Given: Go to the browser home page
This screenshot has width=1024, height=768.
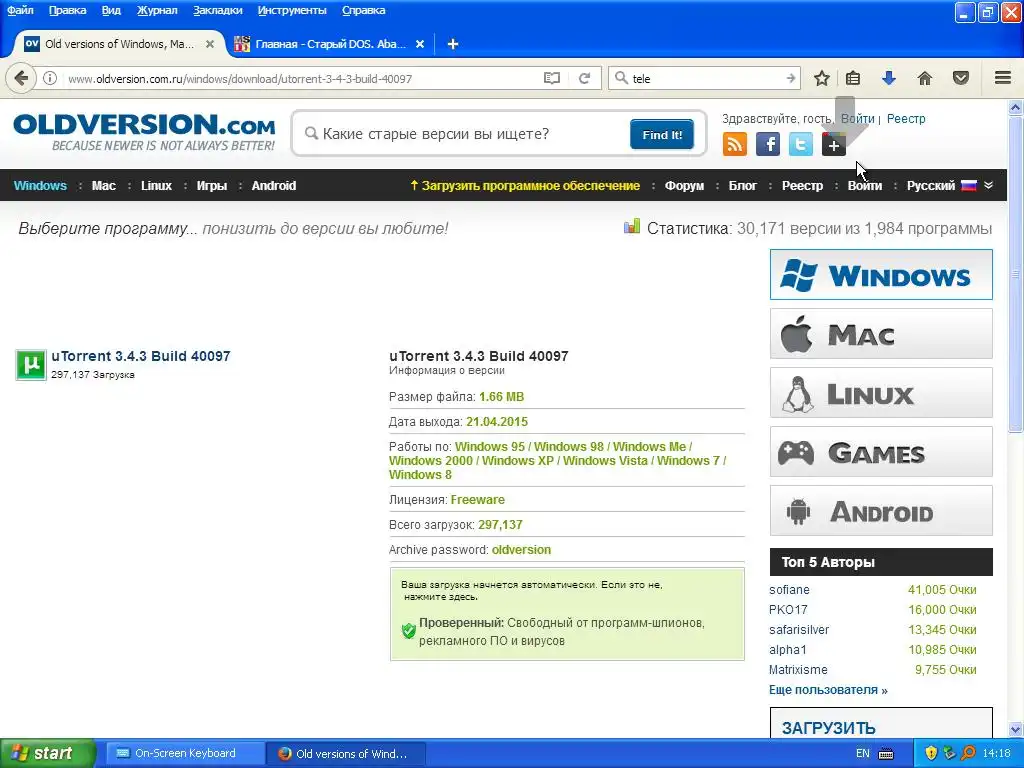Looking at the screenshot, I should 925,78.
